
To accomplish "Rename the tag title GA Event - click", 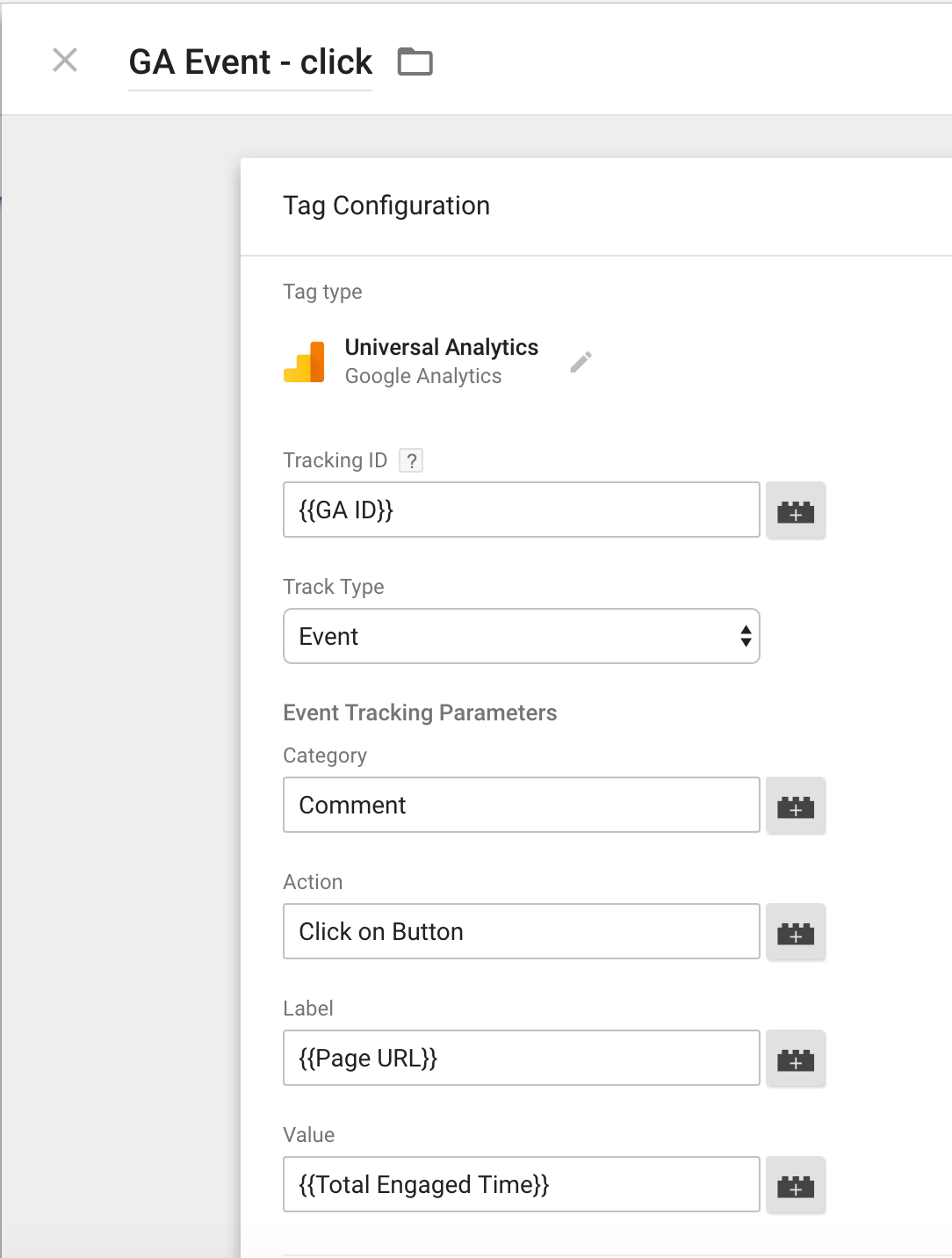I will (250, 62).
